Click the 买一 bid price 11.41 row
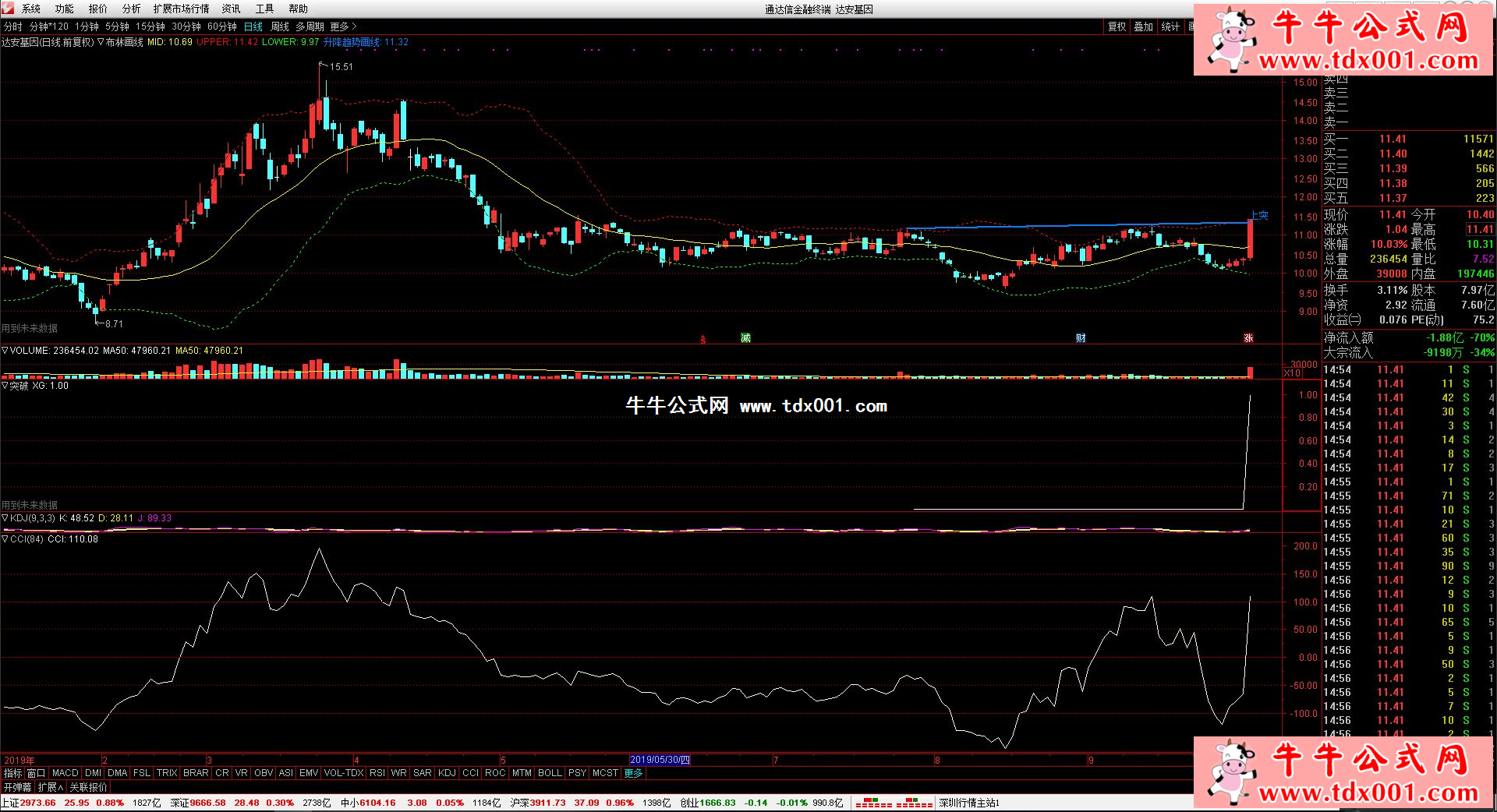This screenshot has height=812, width=1497. (1409, 139)
